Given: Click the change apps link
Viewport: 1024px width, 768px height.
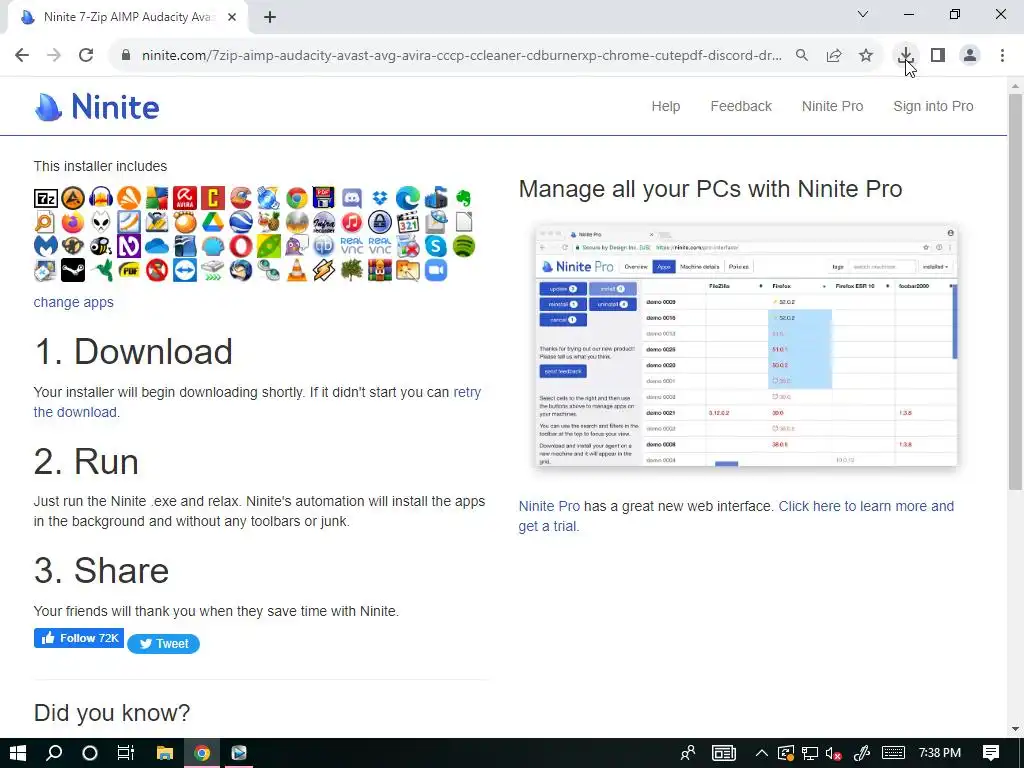Looking at the screenshot, I should point(74,302).
